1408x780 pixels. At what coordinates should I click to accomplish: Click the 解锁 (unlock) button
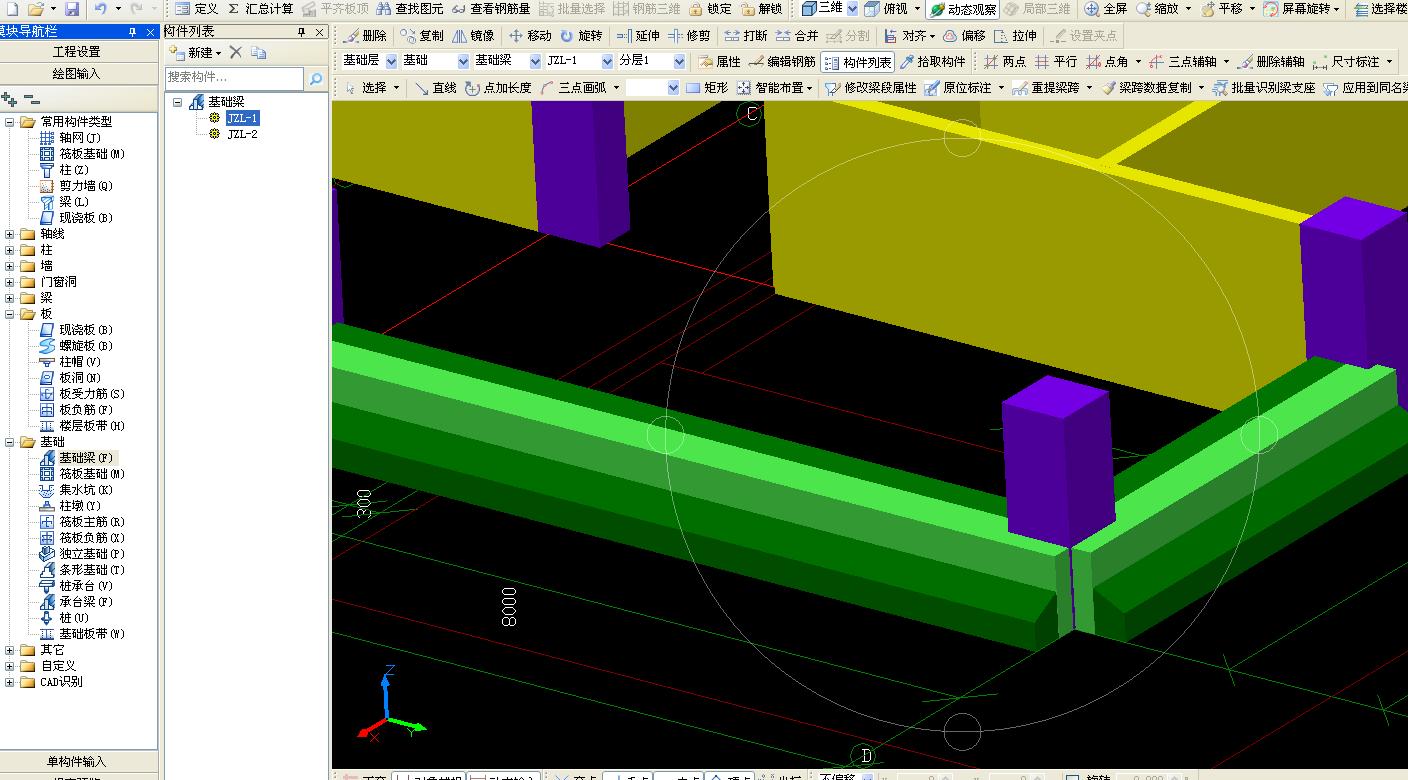pyautogui.click(x=761, y=9)
